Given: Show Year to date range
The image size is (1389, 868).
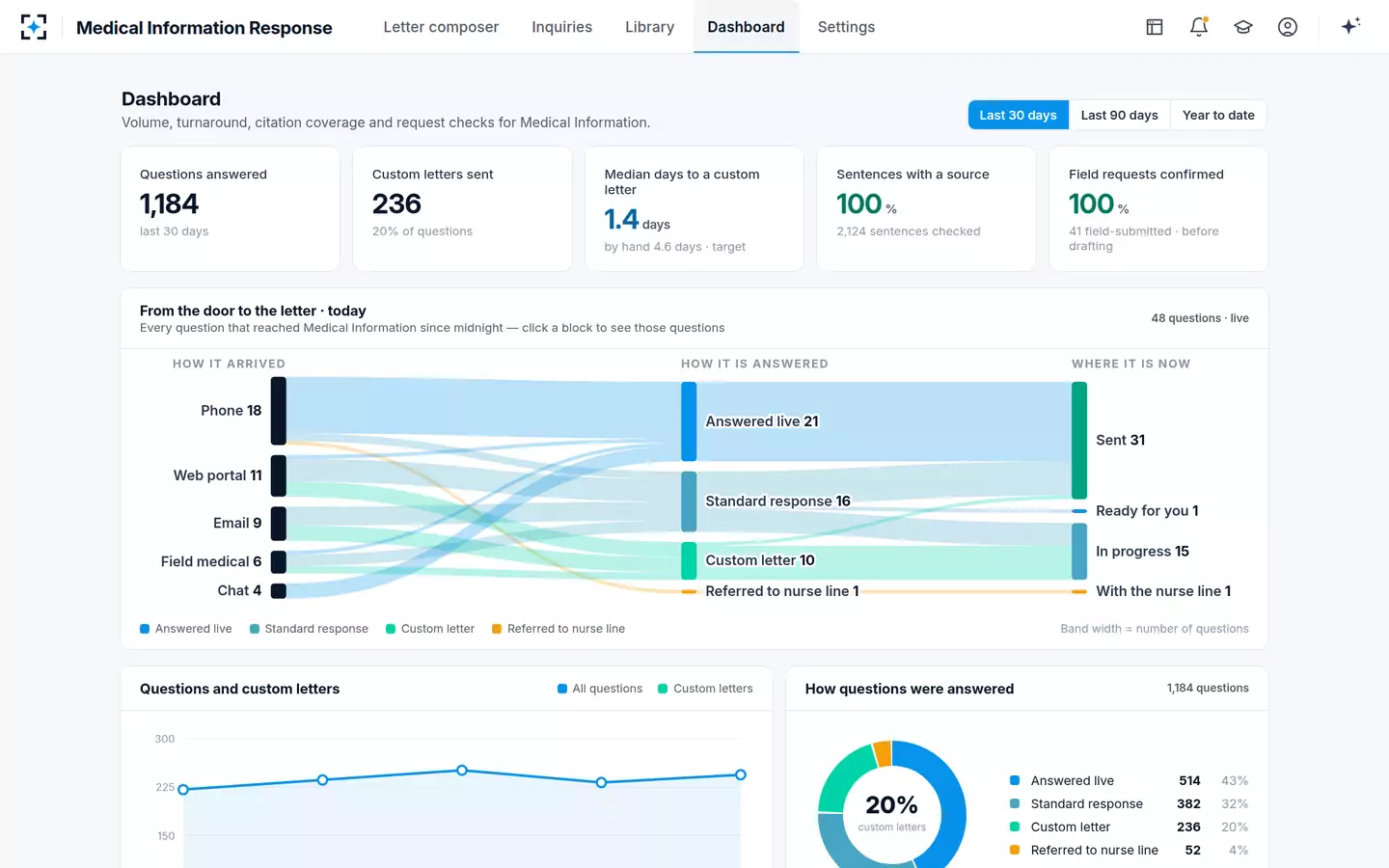Looking at the screenshot, I should 1218,115.
